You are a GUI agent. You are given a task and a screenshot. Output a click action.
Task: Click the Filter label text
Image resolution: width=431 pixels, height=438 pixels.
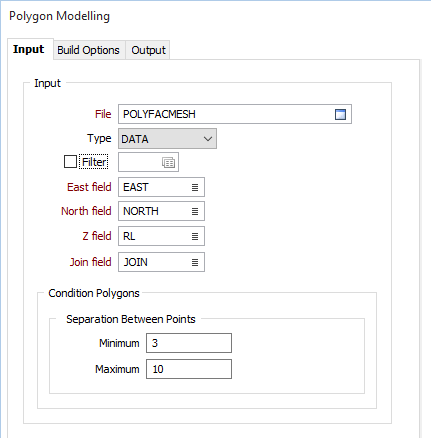click(x=94, y=162)
